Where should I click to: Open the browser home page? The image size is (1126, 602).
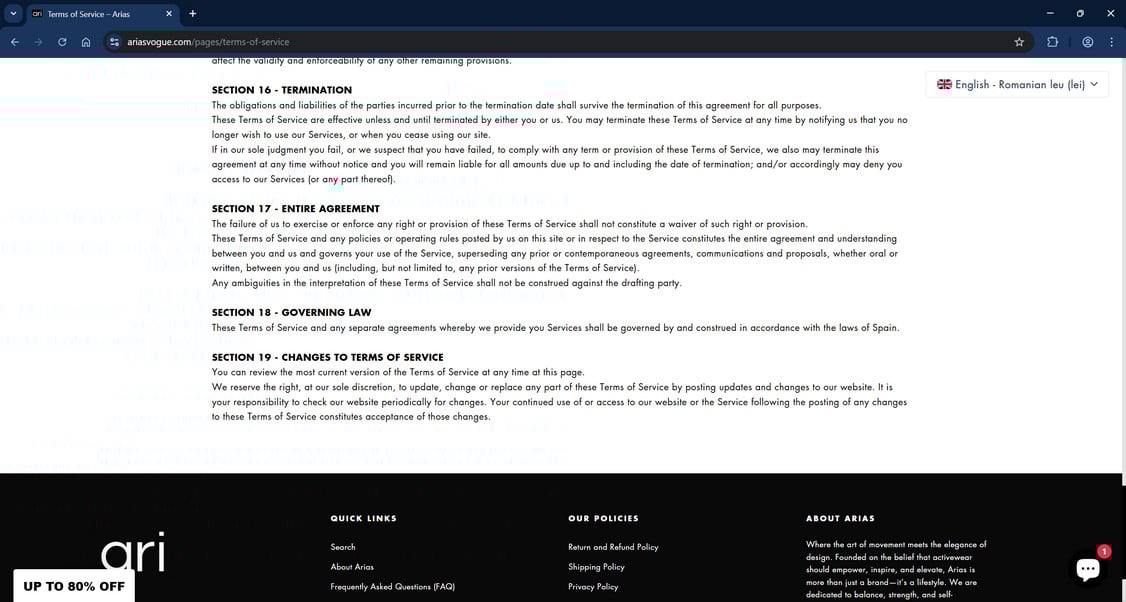[86, 42]
